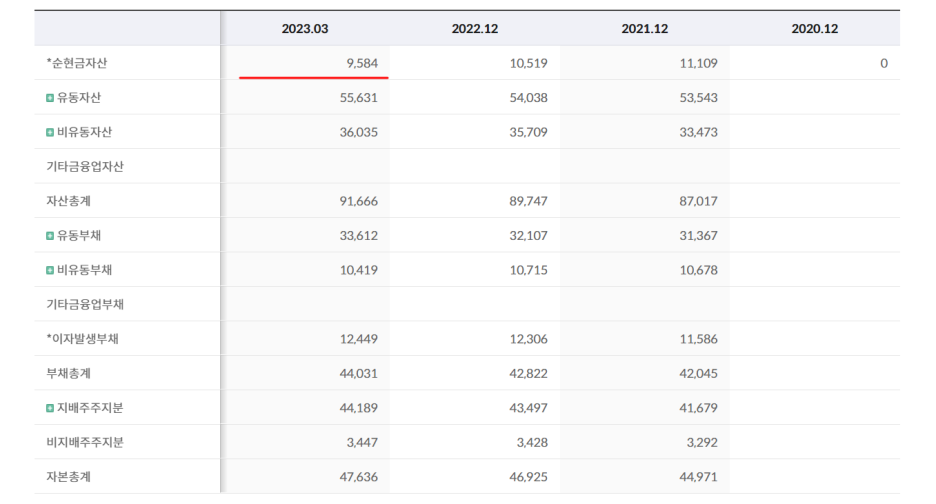Click the 비지배주주지분 value 3,447
The image size is (936, 504).
(x=362, y=442)
